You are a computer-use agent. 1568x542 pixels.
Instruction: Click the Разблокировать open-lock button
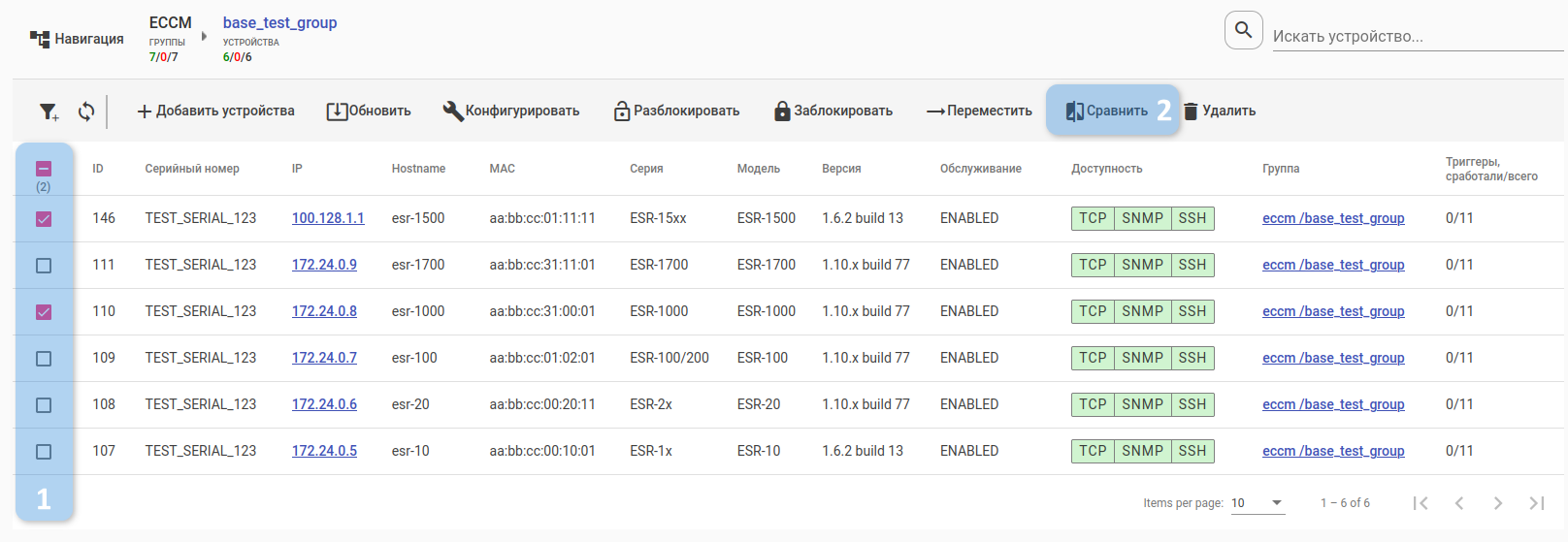tap(676, 112)
